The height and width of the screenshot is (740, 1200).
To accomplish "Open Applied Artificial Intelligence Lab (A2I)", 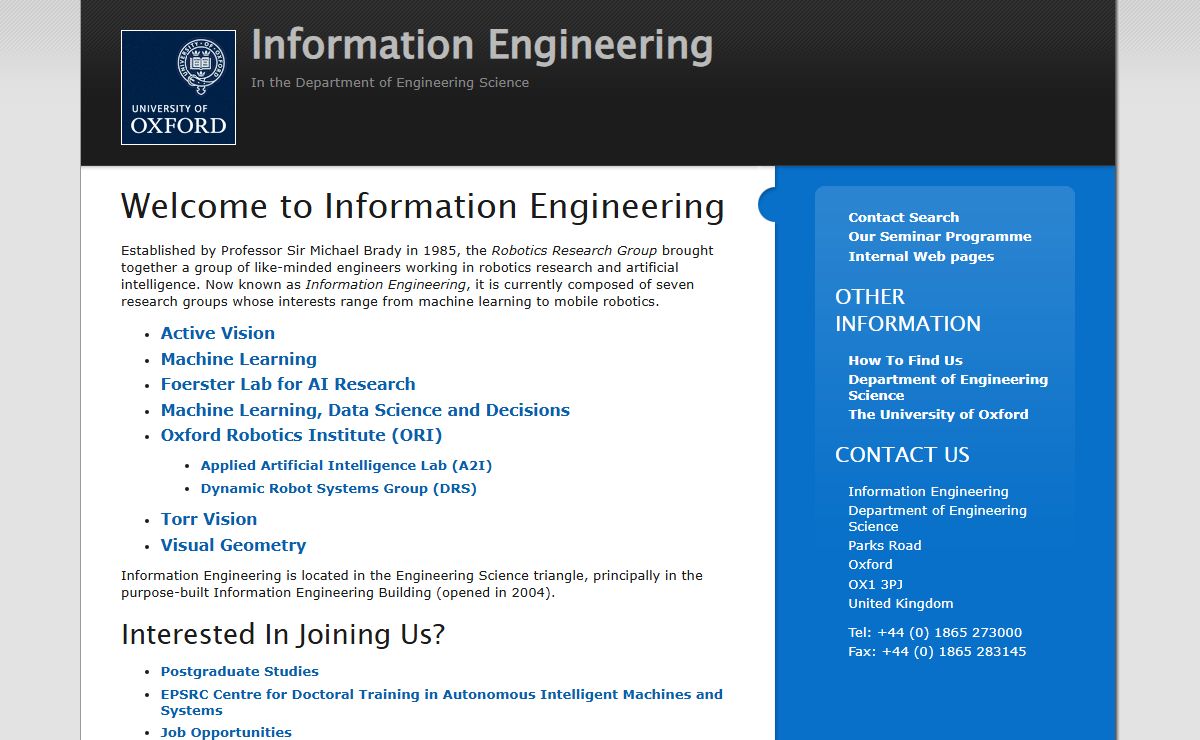I will (346, 465).
